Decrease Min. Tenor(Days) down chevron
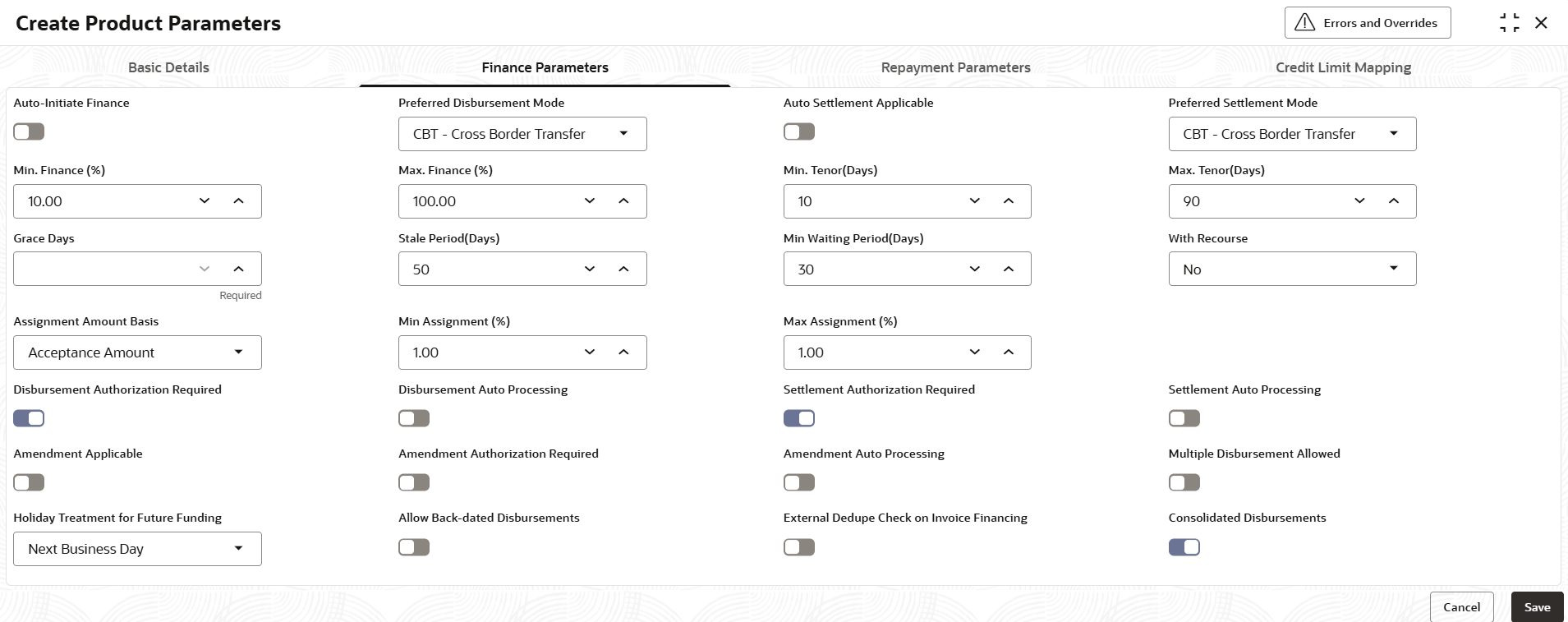 click(975, 201)
